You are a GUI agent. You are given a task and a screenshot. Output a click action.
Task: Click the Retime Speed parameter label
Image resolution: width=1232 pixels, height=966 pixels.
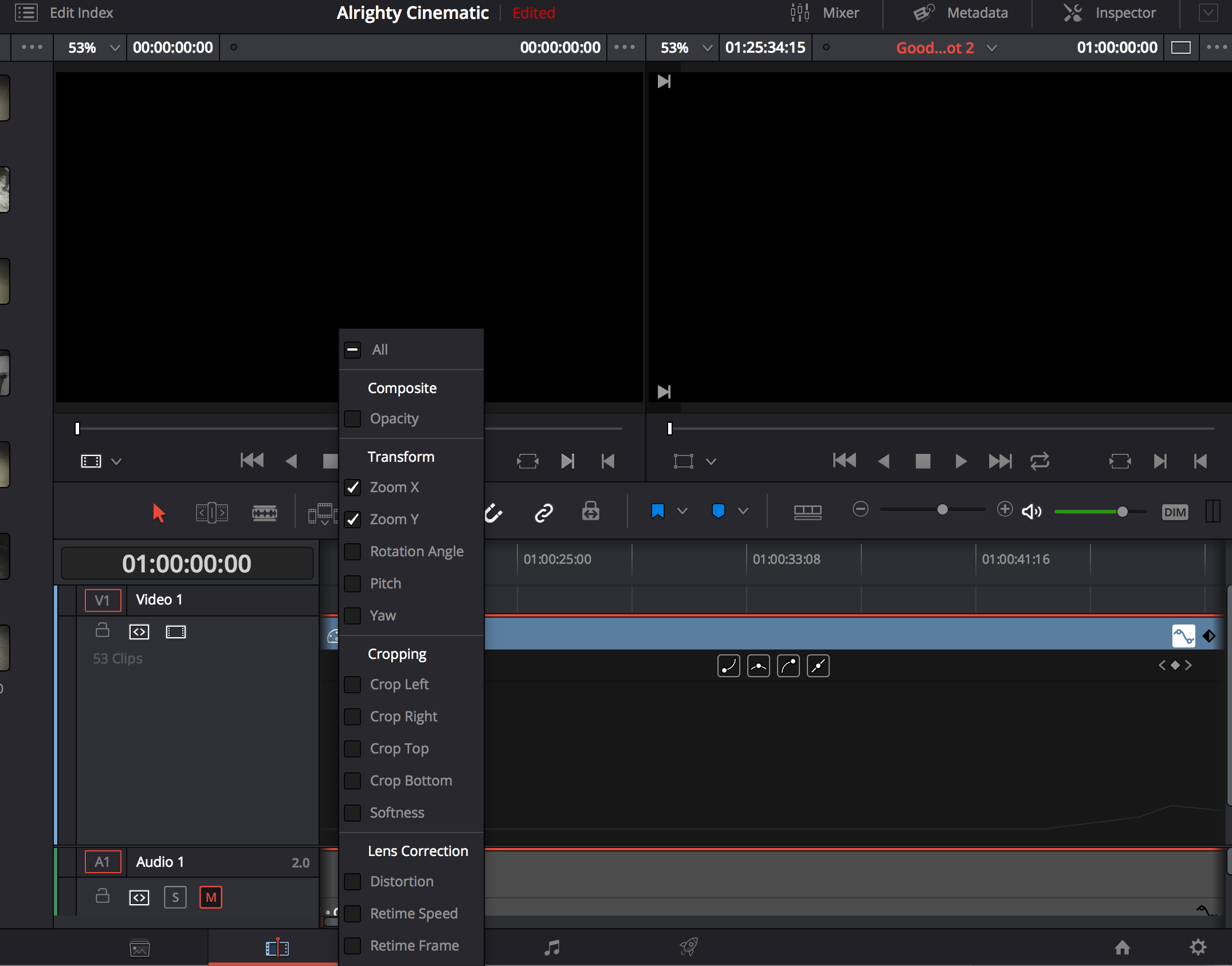coord(415,913)
